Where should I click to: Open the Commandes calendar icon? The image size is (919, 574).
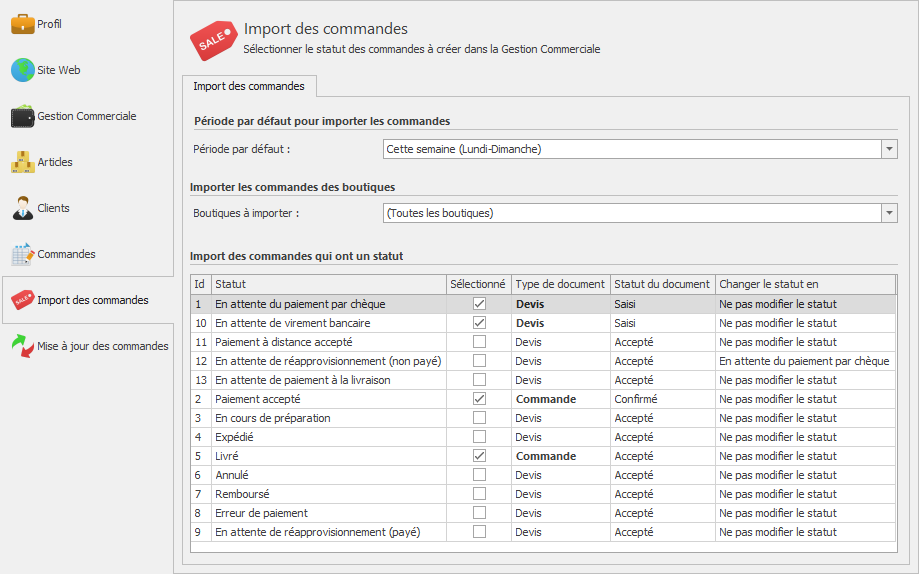[x=22, y=254]
